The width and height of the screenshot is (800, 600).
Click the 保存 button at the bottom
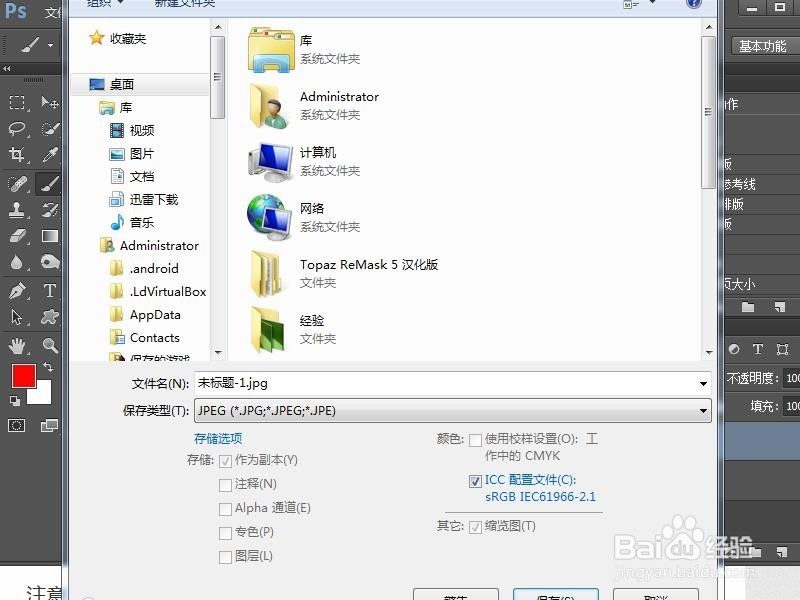(x=556, y=595)
